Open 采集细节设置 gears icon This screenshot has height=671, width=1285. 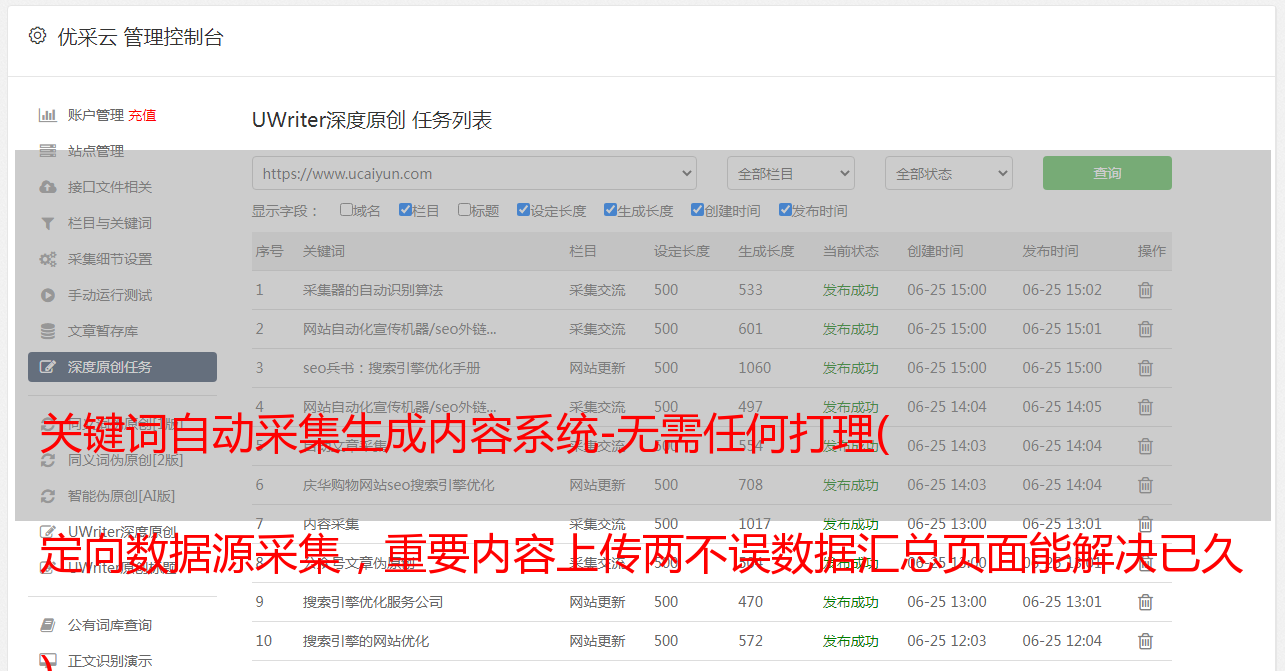pyautogui.click(x=47, y=259)
